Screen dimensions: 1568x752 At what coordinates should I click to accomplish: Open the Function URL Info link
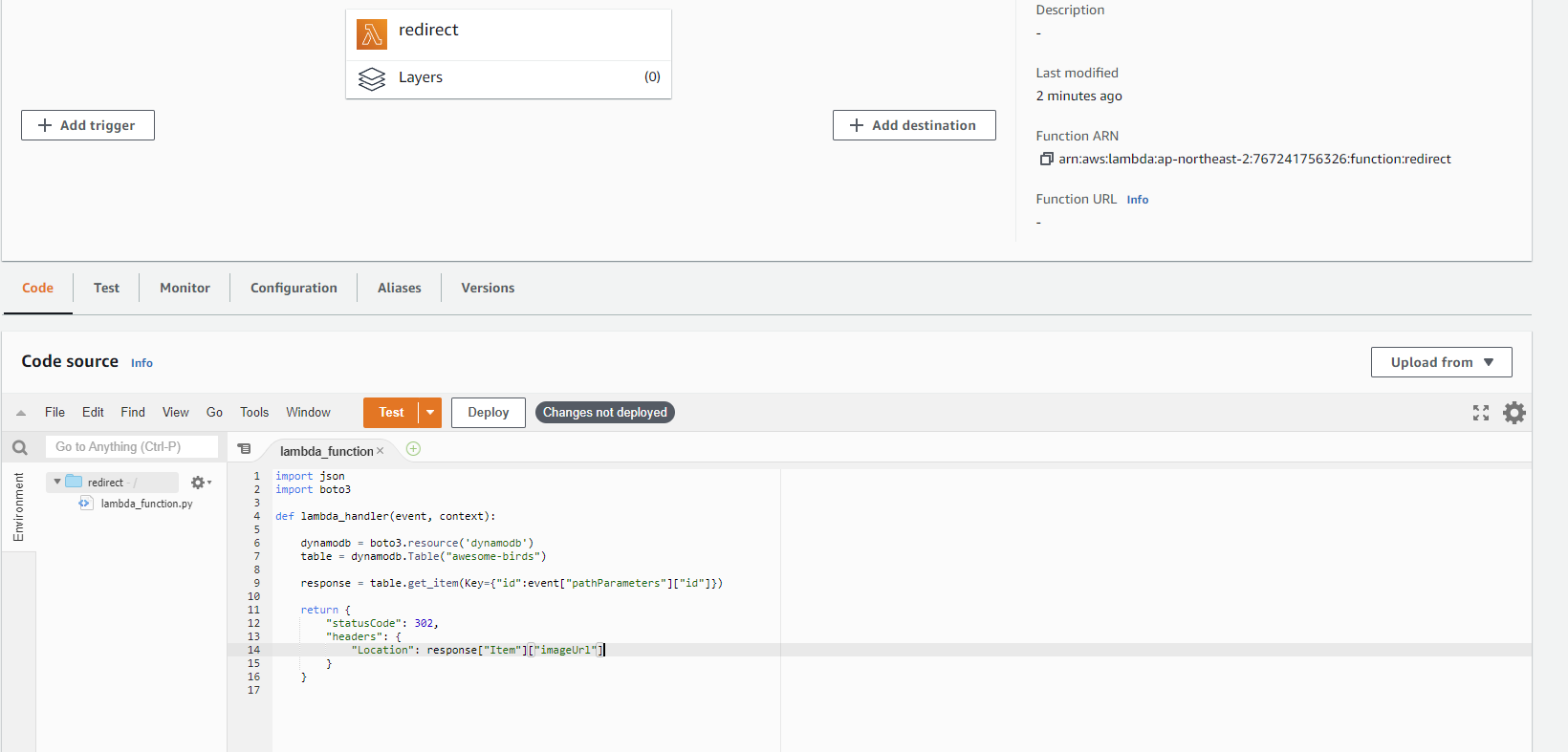point(1137,200)
